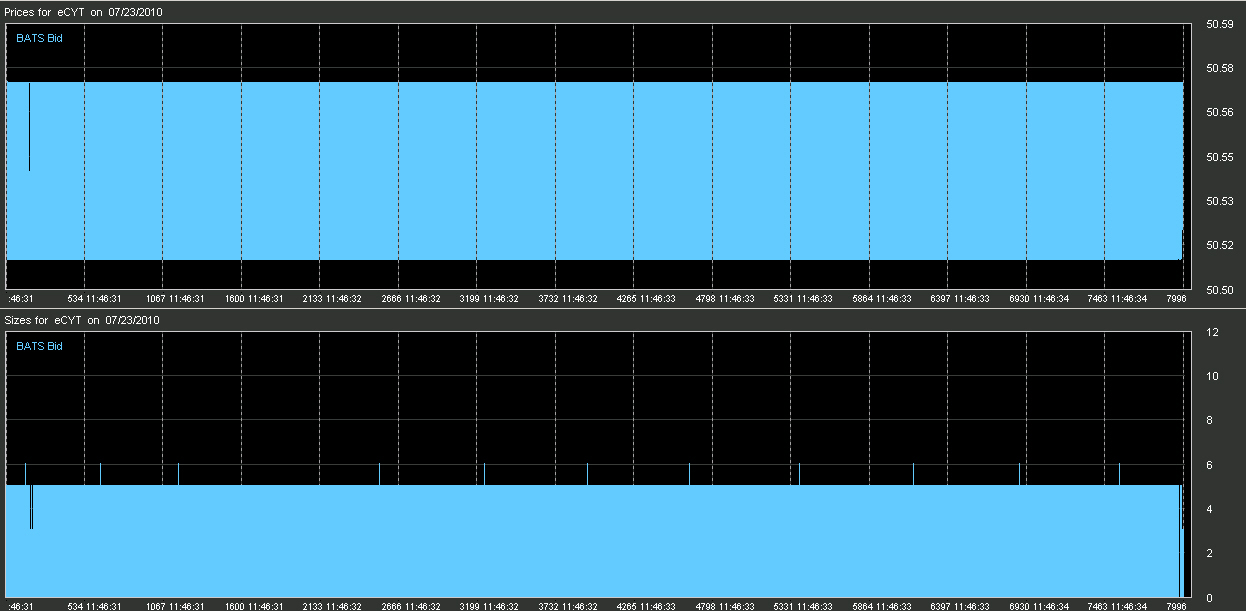1246x611 pixels.
Task: Select the 'BATS Bid' legend in Sizes chart
Action: point(39,346)
